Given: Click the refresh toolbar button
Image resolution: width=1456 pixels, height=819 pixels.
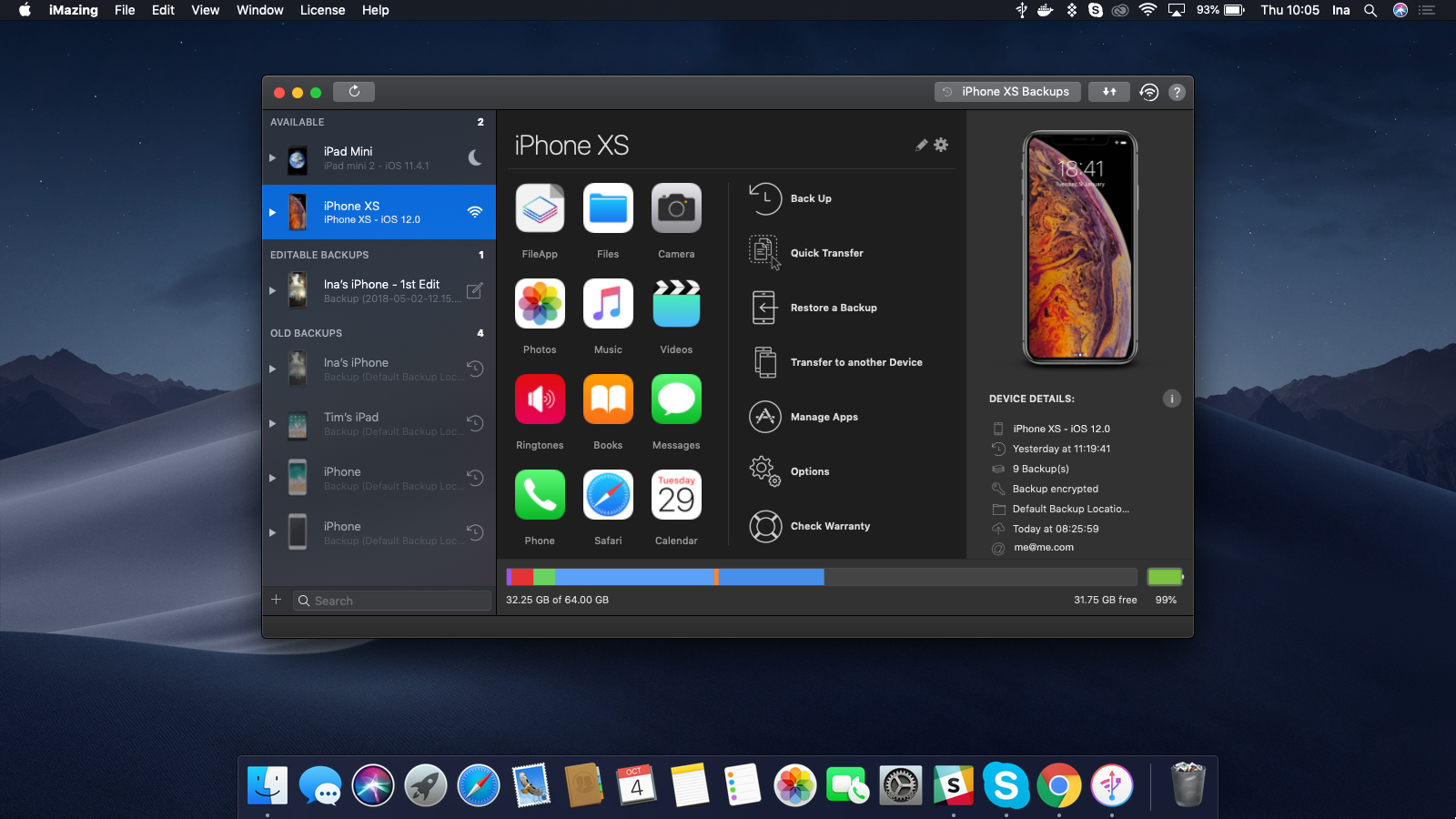Looking at the screenshot, I should click(354, 92).
